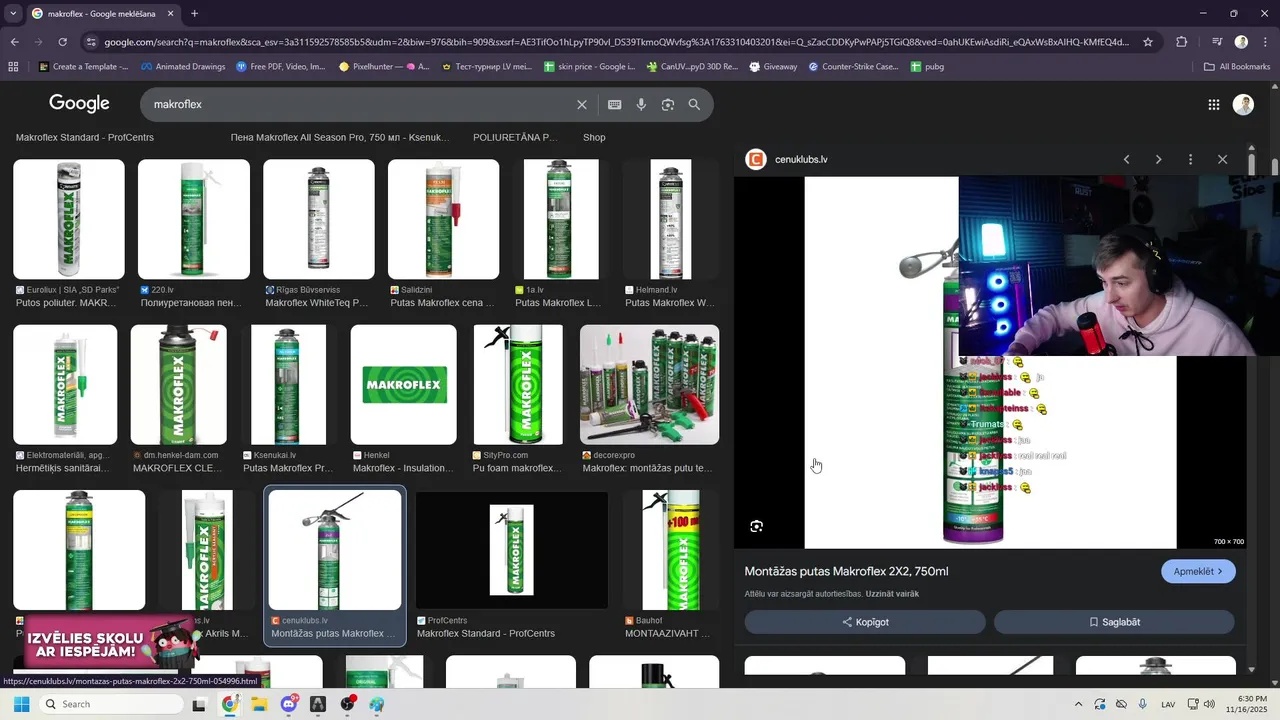
Task: Open the SityPro Pu foam makroflex thumbnail
Action: point(518,384)
